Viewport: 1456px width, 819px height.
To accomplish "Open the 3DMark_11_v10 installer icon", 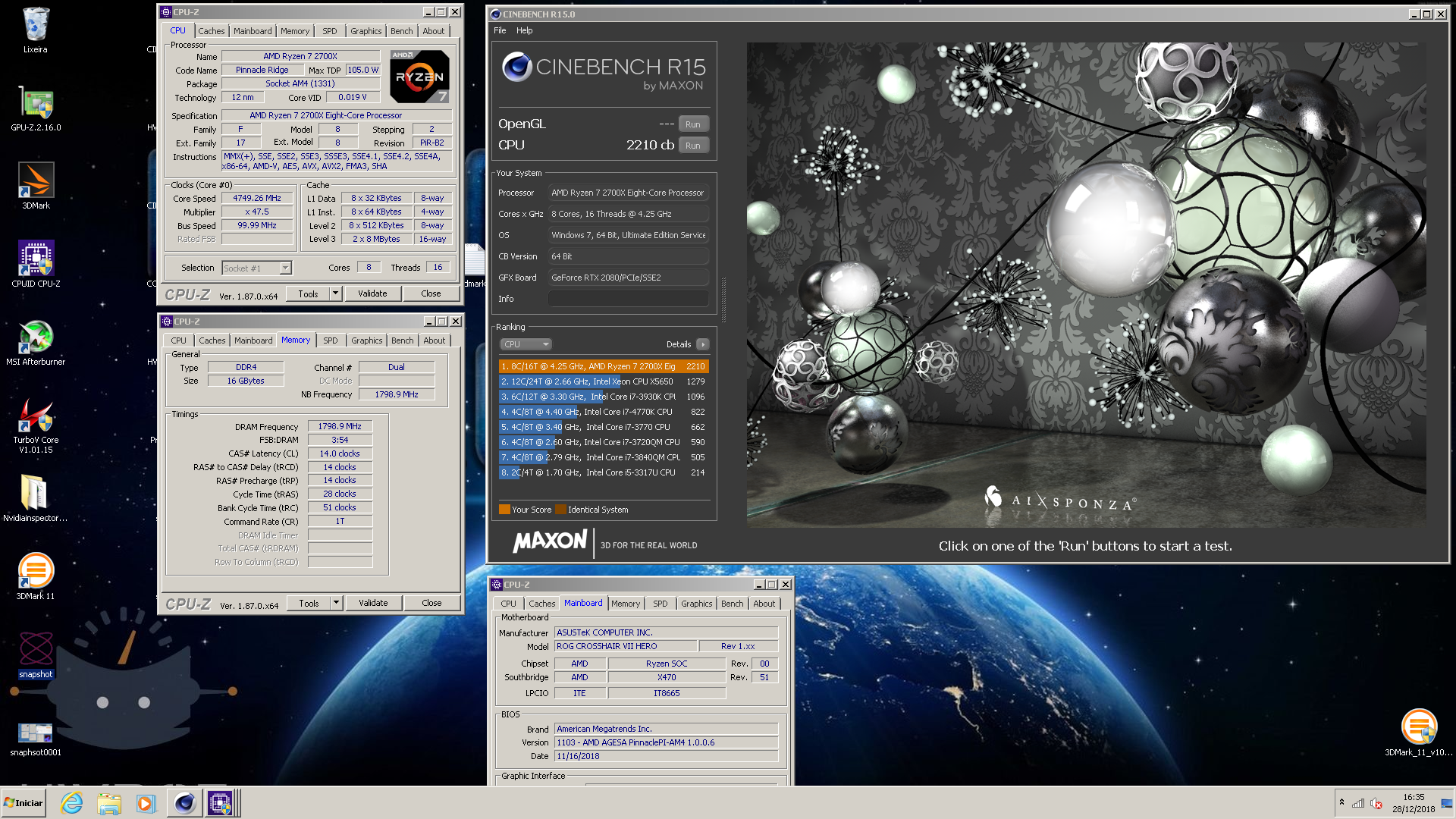I will (1419, 733).
